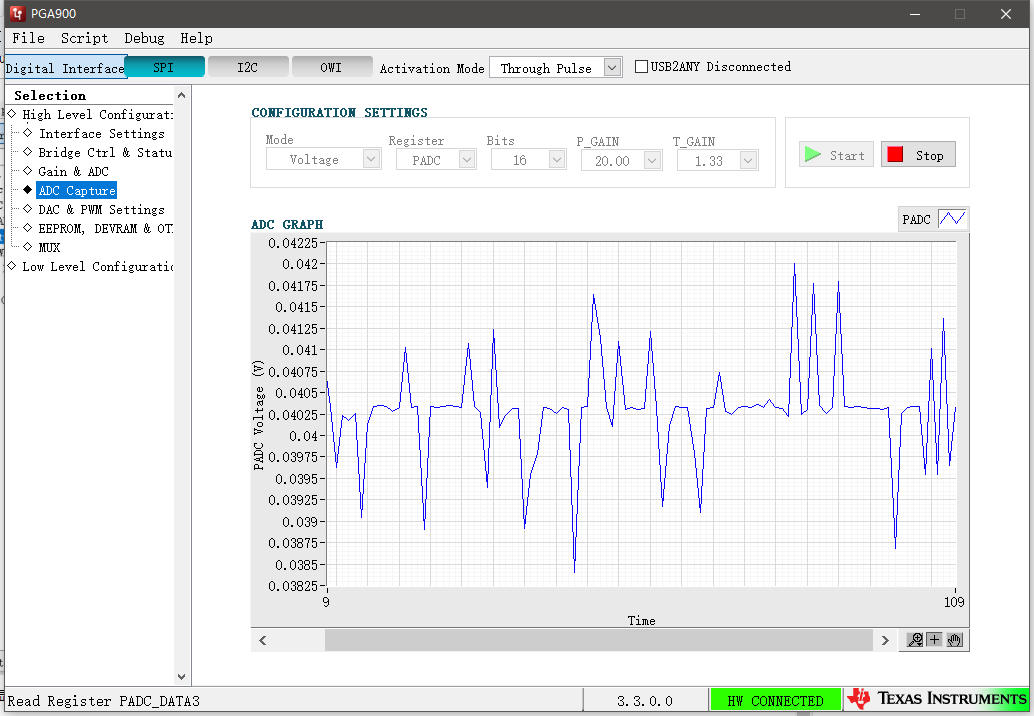The image size is (1034, 716).
Task: Click the PADC Voltage (V) axis label
Action: (x=258, y=415)
